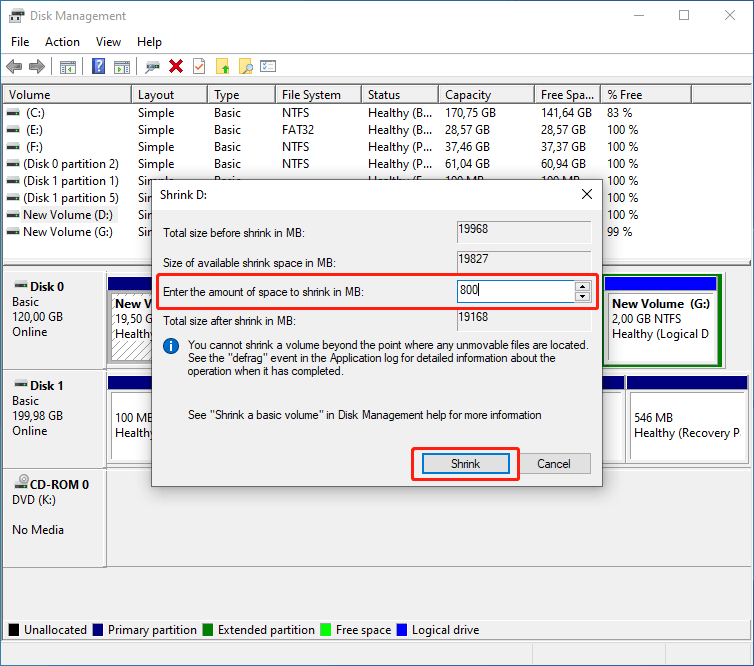The image size is (754, 666).
Task: Sort by the Capacity column header
Action: coord(487,95)
